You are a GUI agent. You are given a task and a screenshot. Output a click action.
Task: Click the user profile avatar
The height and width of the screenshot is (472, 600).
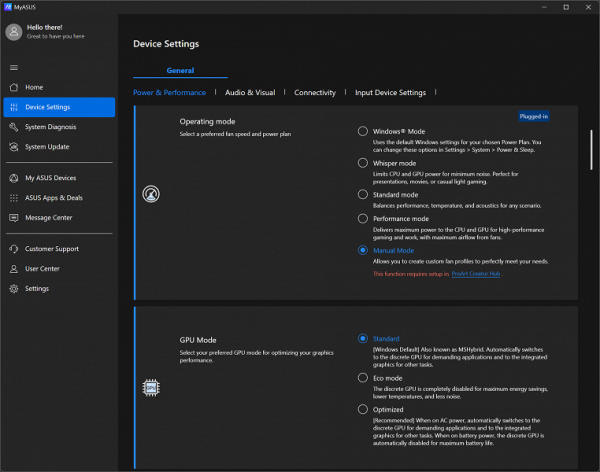point(13,32)
